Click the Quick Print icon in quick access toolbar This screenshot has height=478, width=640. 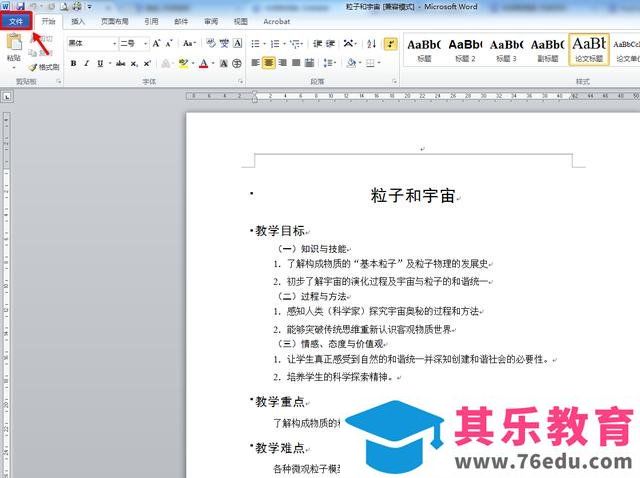(x=77, y=6)
